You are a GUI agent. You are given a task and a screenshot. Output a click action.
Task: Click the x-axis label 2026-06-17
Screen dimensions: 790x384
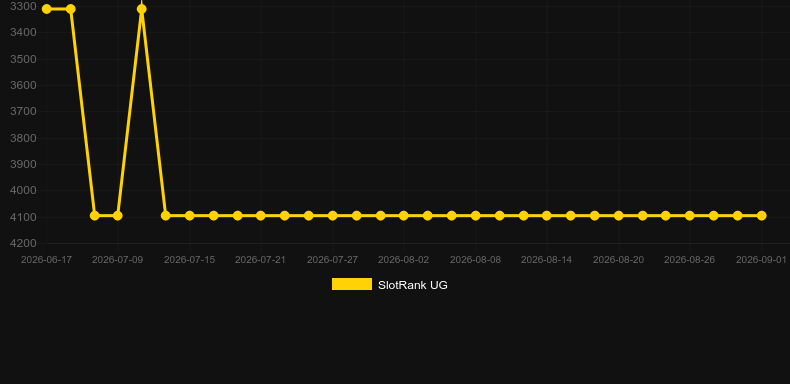point(46,260)
